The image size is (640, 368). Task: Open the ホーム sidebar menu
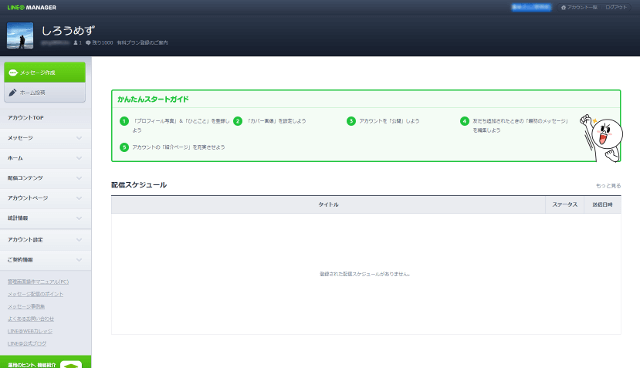point(46,158)
